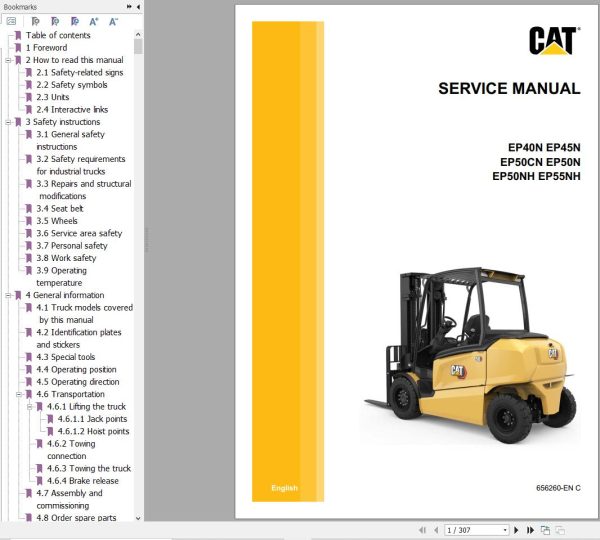Collapse the '4.6.1 Lifting the truck' node

pos(29,406)
